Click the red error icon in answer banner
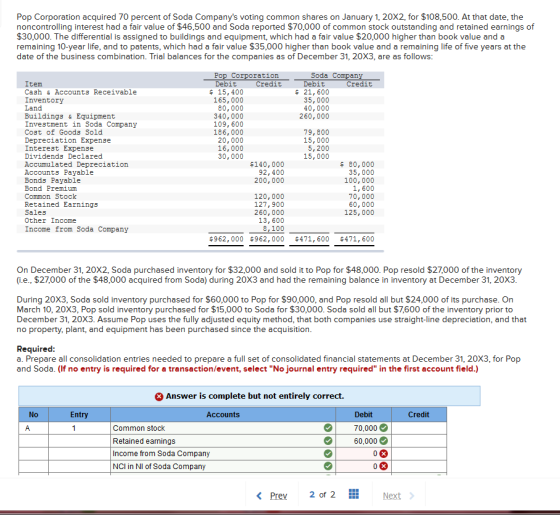This screenshot has height=516, width=560. point(159,396)
